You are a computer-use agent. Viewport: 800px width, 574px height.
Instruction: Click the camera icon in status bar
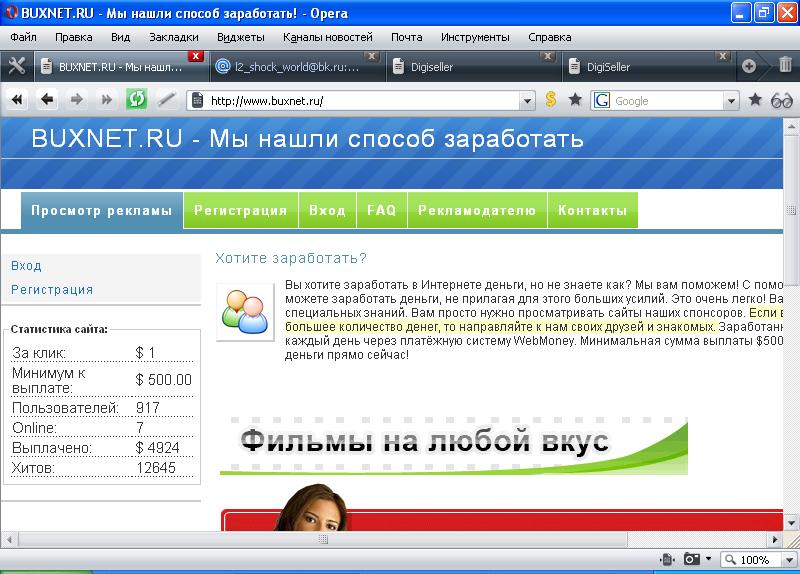(692, 559)
